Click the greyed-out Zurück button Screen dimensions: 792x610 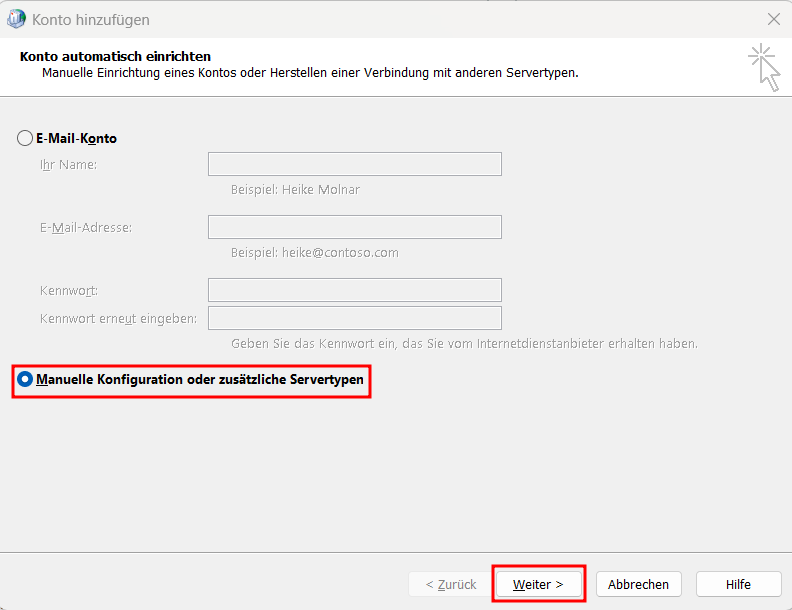pyautogui.click(x=450, y=584)
